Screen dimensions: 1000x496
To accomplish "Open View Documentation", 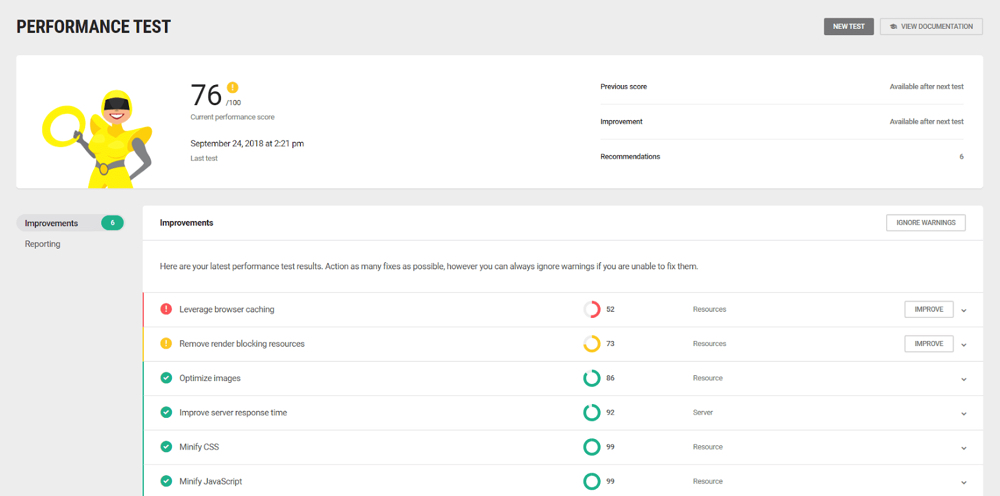I will point(931,26).
